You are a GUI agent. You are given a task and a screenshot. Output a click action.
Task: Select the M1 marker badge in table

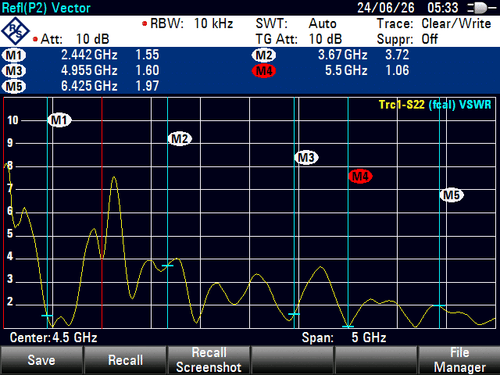(14, 55)
